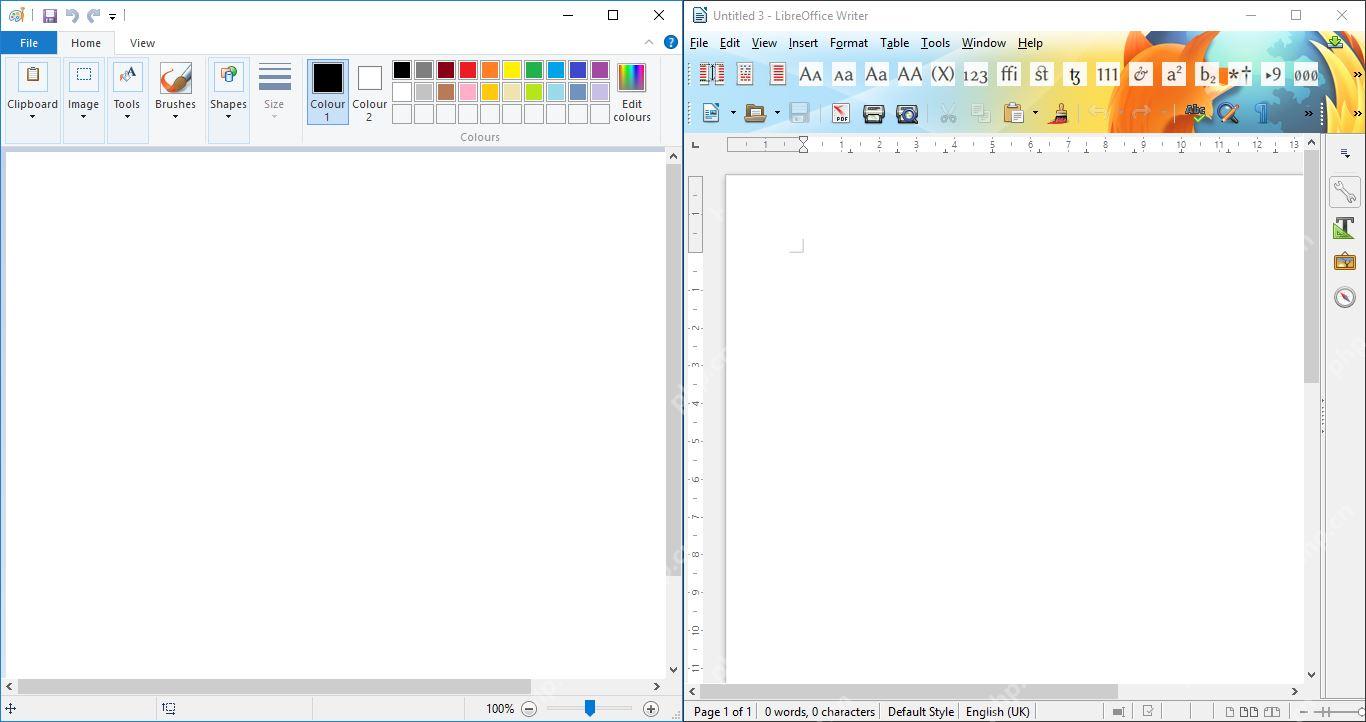This screenshot has height=722, width=1366.
Task: Click the Save icon in Paint title bar
Action: point(49,15)
